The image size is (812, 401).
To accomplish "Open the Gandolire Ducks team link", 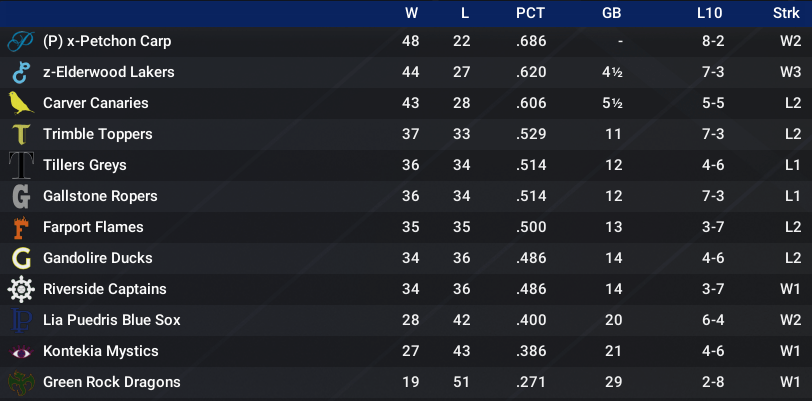I will coord(98,258).
